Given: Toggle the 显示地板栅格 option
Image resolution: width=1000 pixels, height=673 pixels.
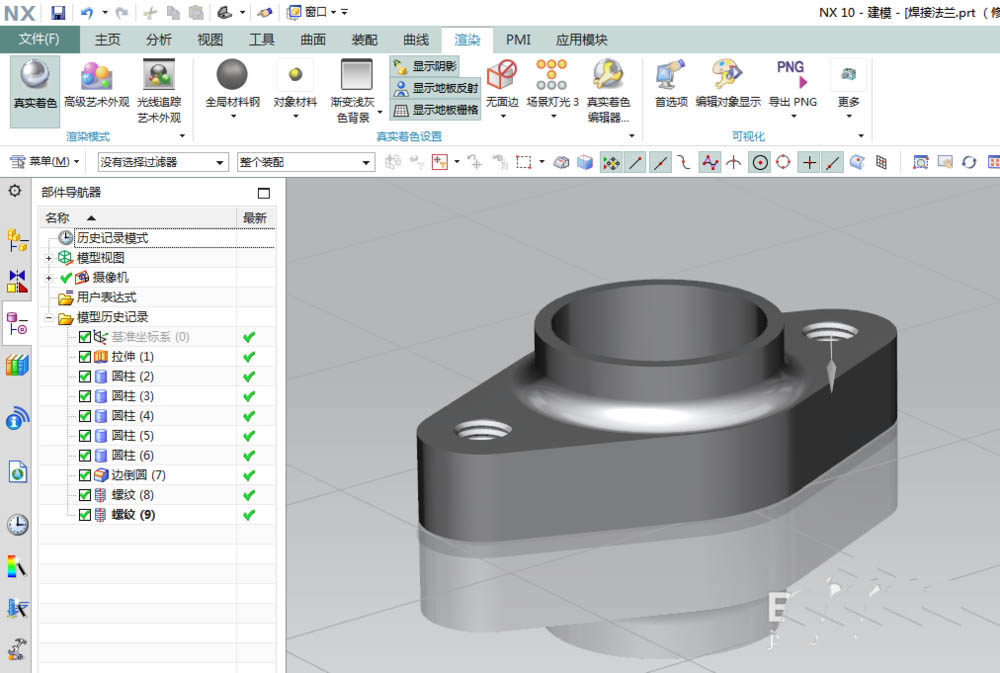Looking at the screenshot, I should pos(434,110).
